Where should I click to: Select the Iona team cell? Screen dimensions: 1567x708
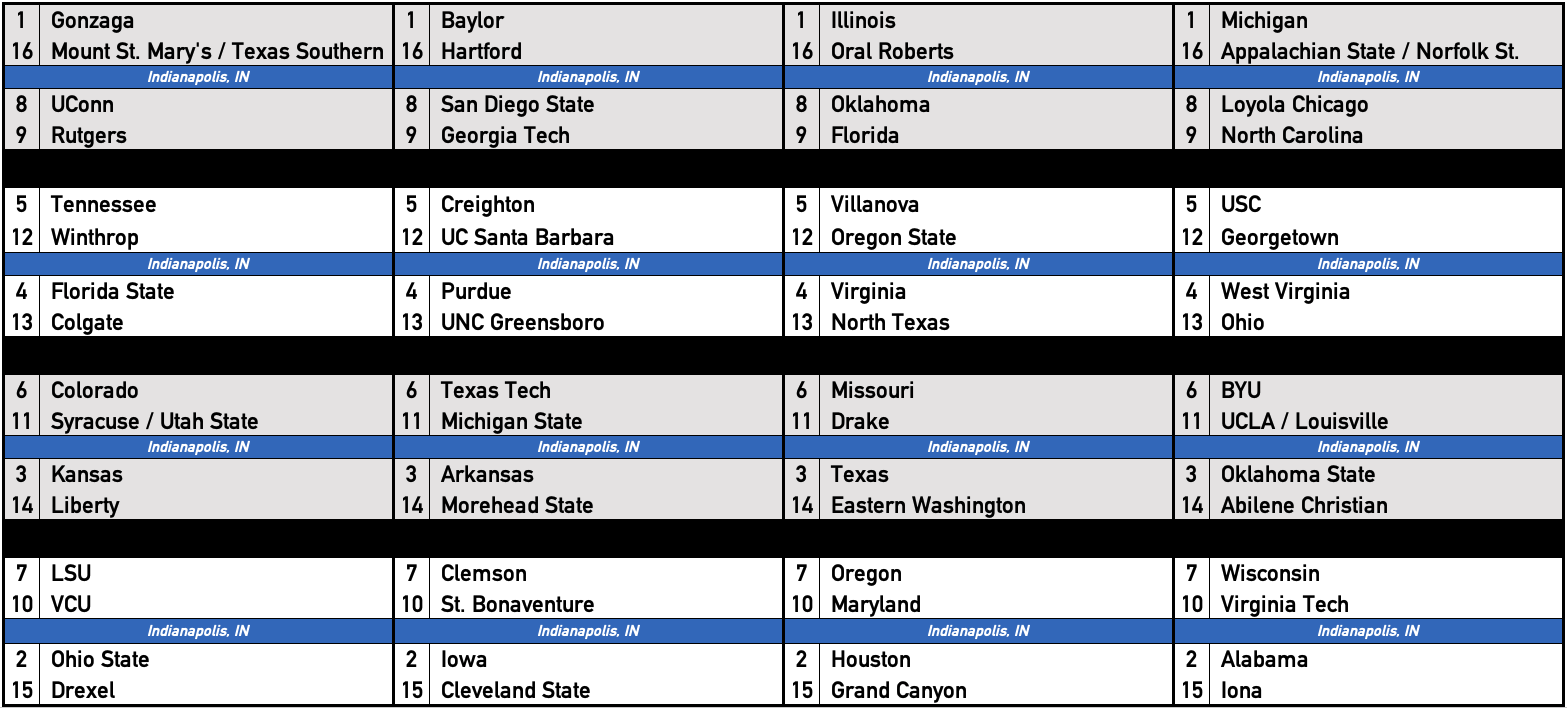(x=1241, y=691)
